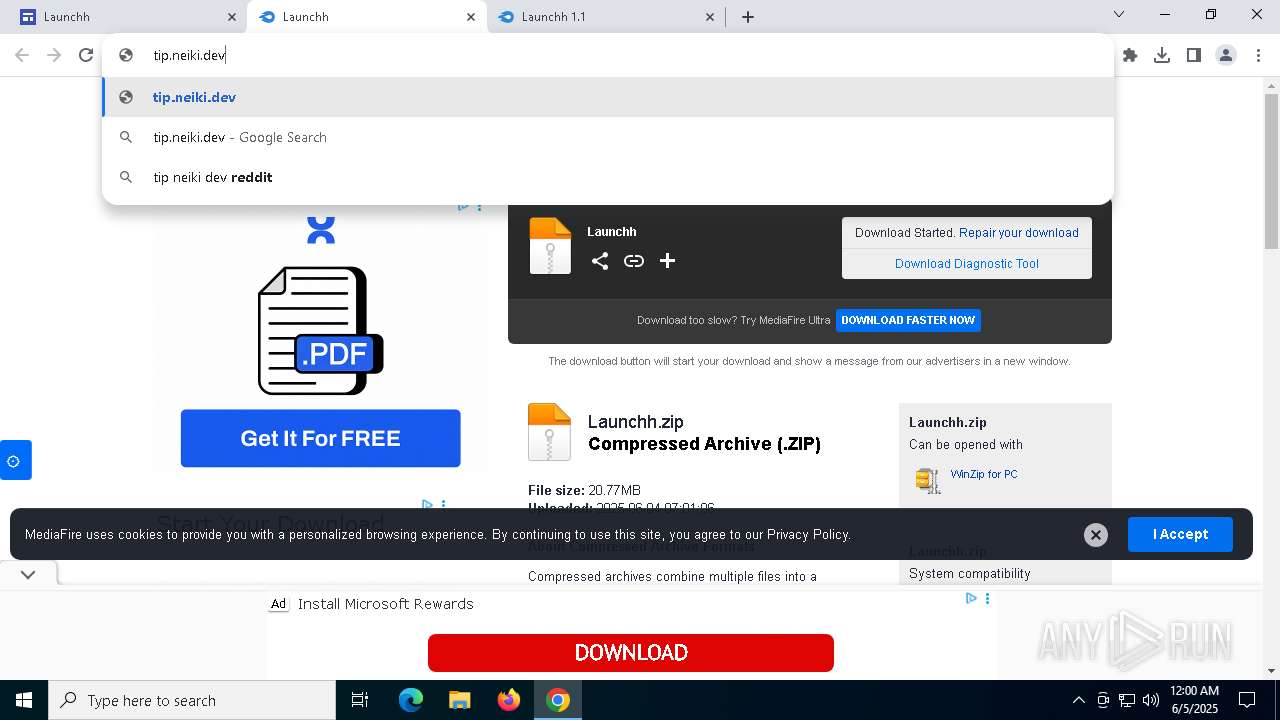Click the File size 20.77MB text
The width and height of the screenshot is (1280, 720).
tap(584, 490)
